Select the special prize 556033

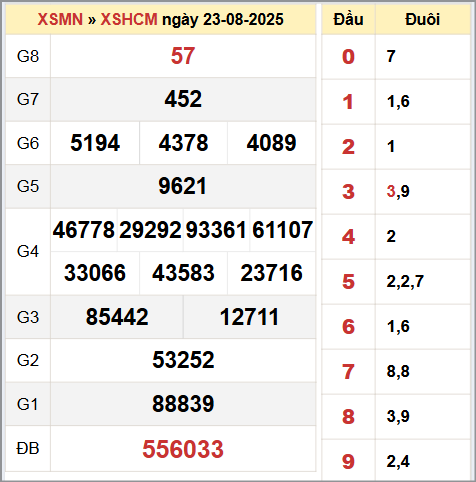183,449
